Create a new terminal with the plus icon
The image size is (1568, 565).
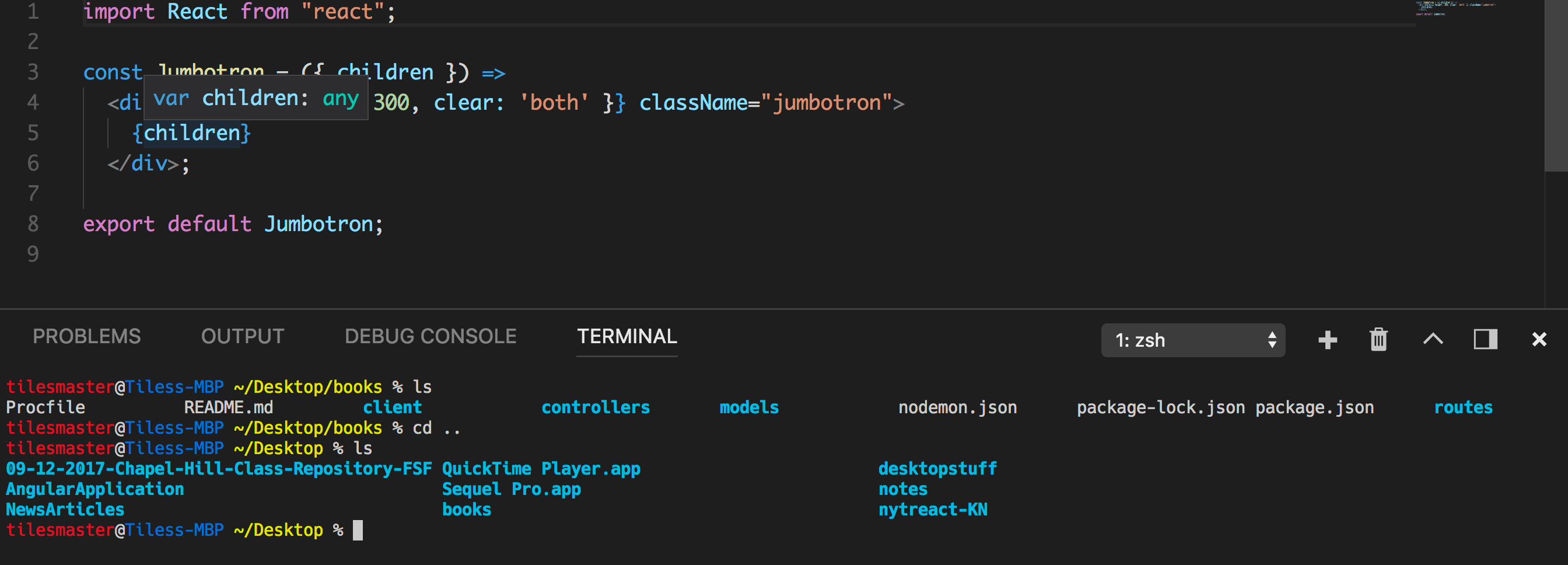1328,340
